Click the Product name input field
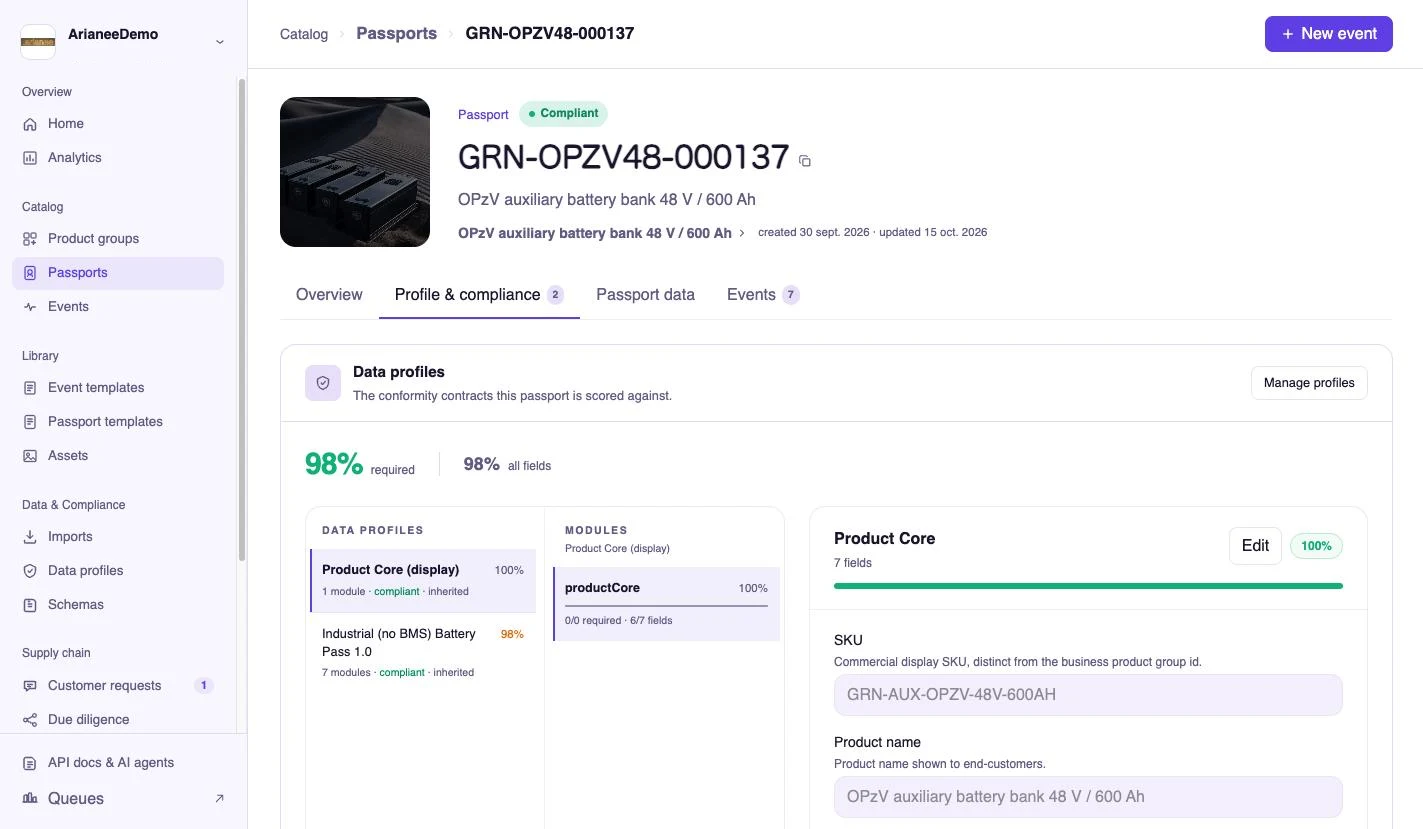This screenshot has height=829, width=1423. (x=1088, y=797)
